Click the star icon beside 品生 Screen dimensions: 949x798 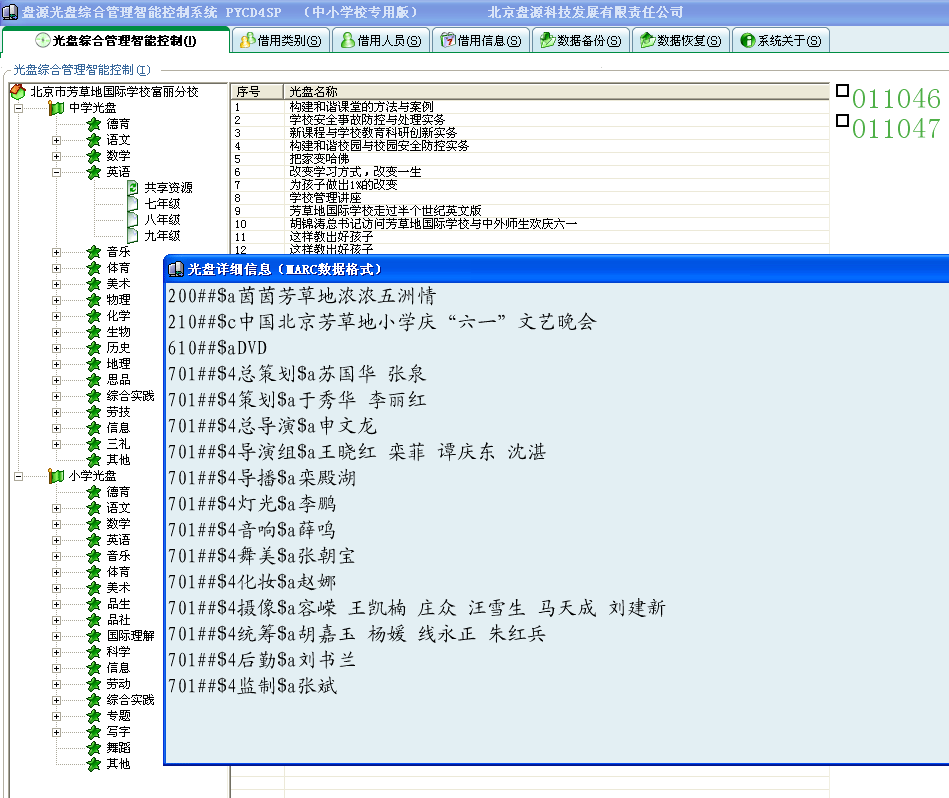click(94, 604)
